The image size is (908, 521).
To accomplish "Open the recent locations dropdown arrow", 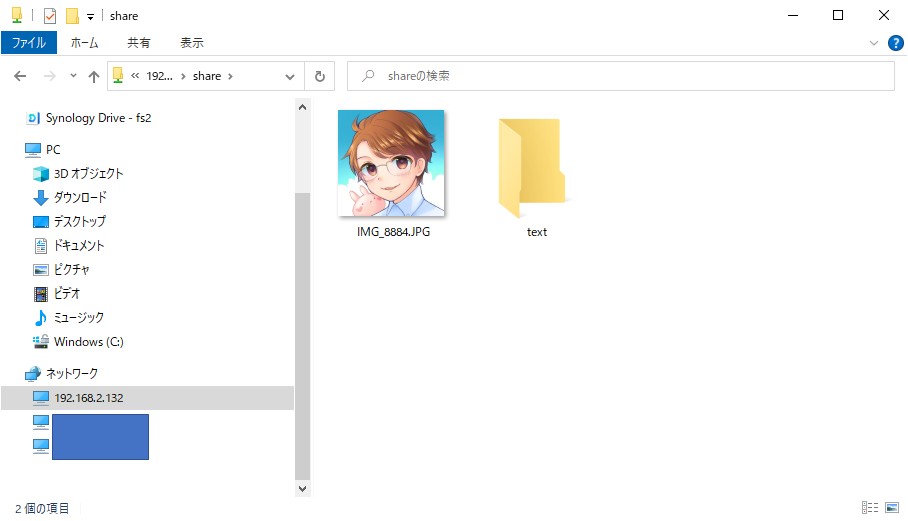I will (x=73, y=76).
